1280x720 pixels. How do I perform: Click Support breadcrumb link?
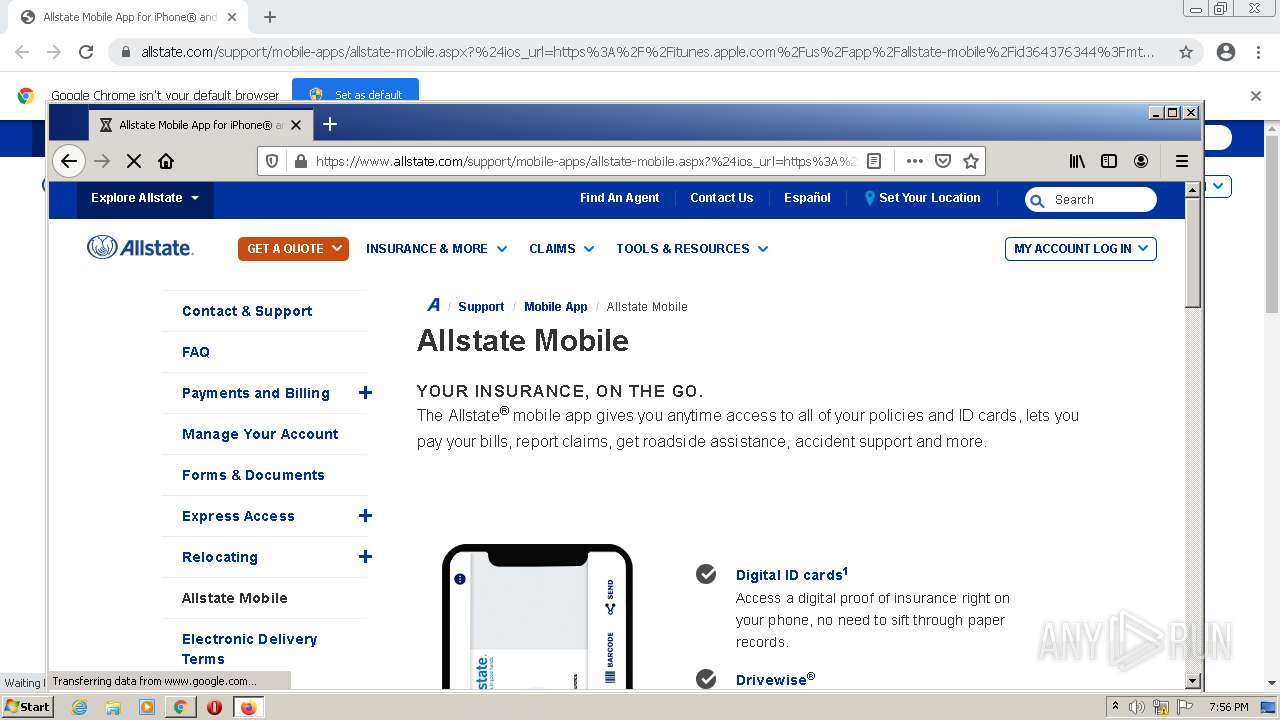[481, 307]
